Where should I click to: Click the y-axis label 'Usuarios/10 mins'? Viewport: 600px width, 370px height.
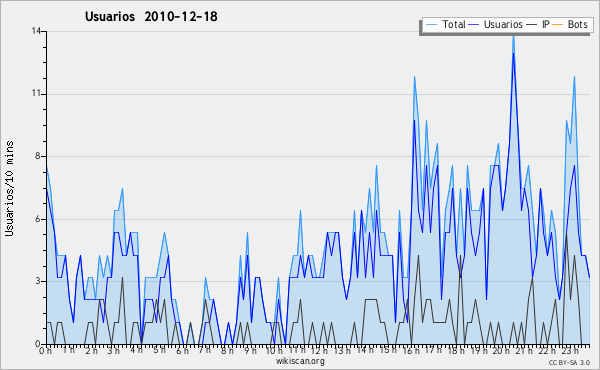coord(9,189)
